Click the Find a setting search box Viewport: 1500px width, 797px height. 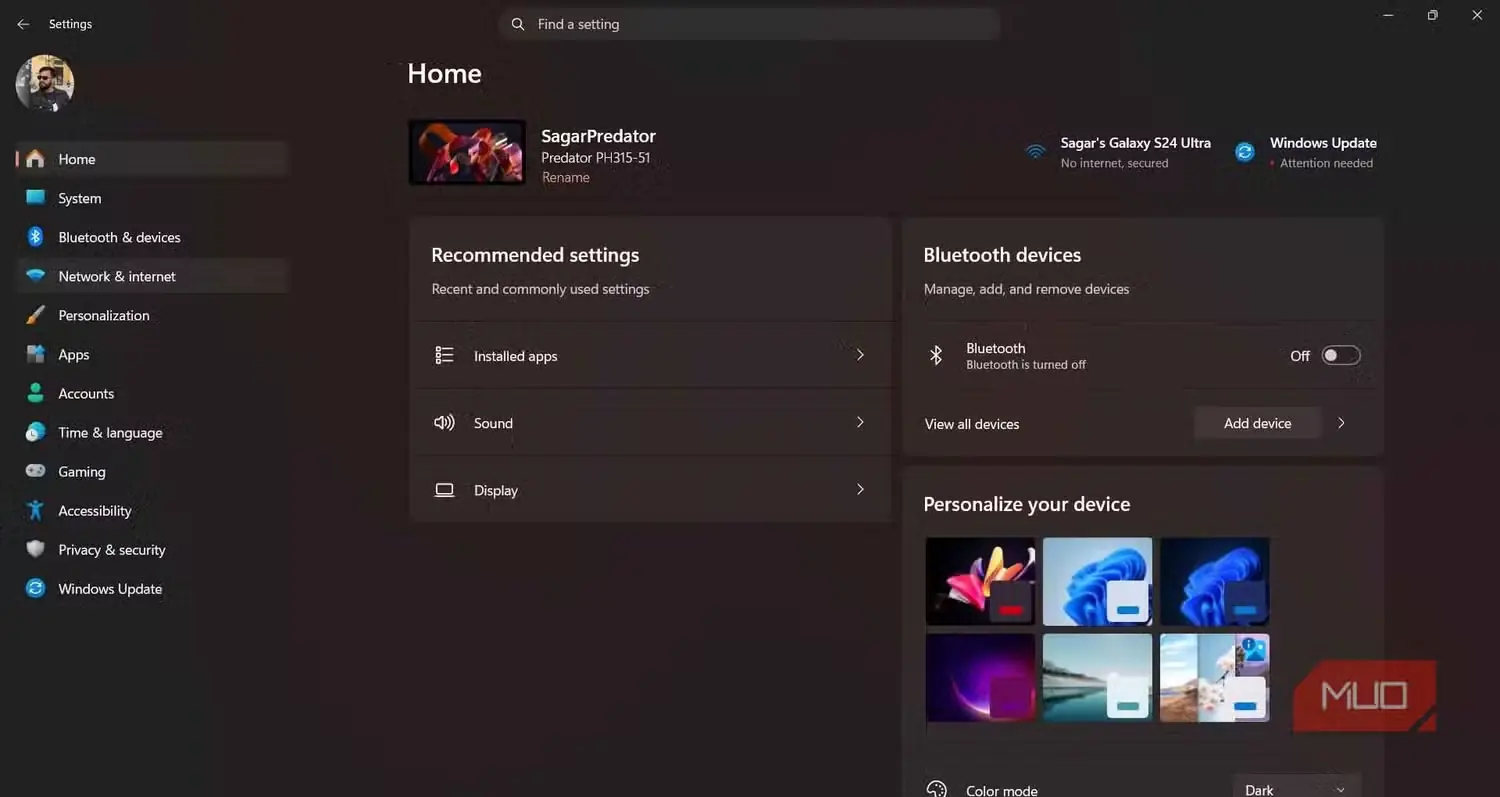pyautogui.click(x=749, y=24)
